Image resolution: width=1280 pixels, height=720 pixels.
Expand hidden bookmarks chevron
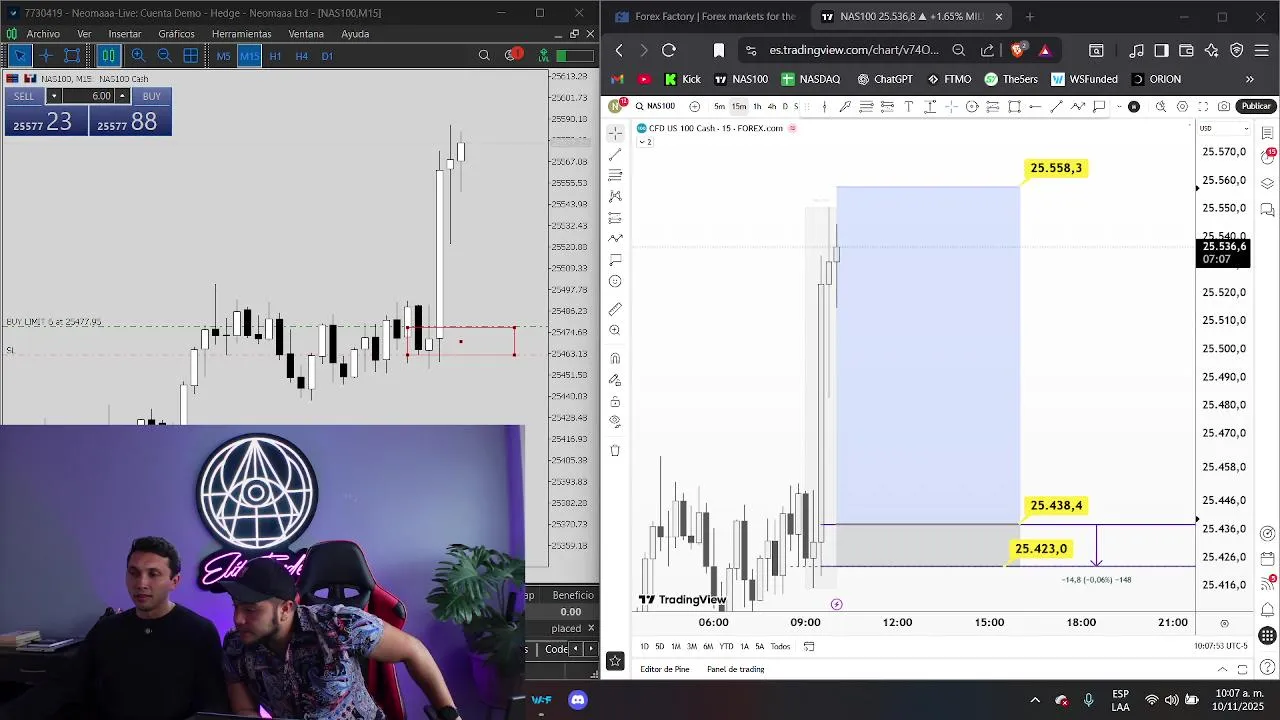pos(1249,79)
